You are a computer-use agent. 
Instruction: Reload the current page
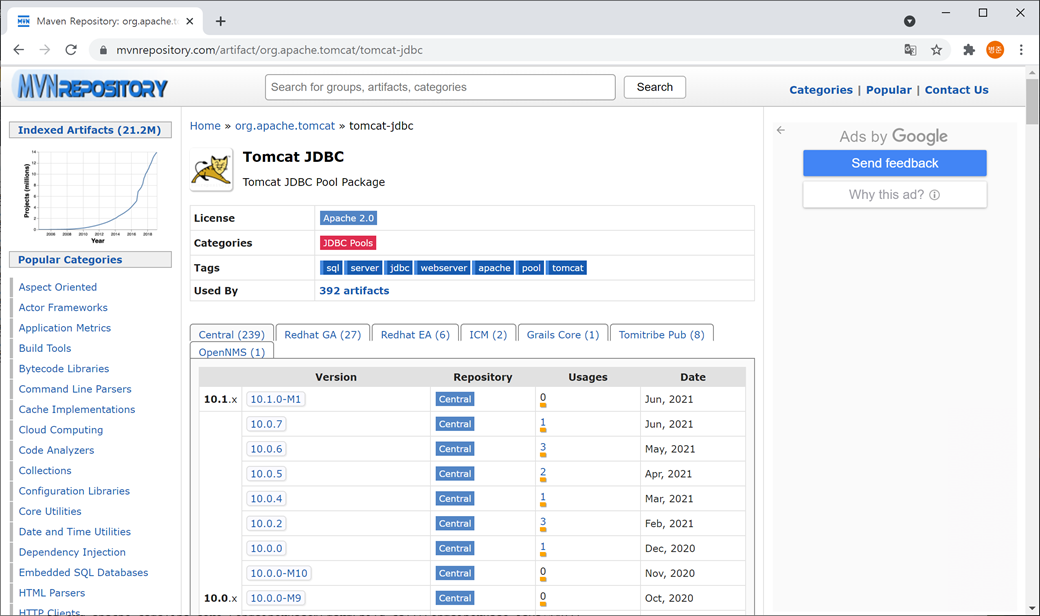(x=71, y=50)
